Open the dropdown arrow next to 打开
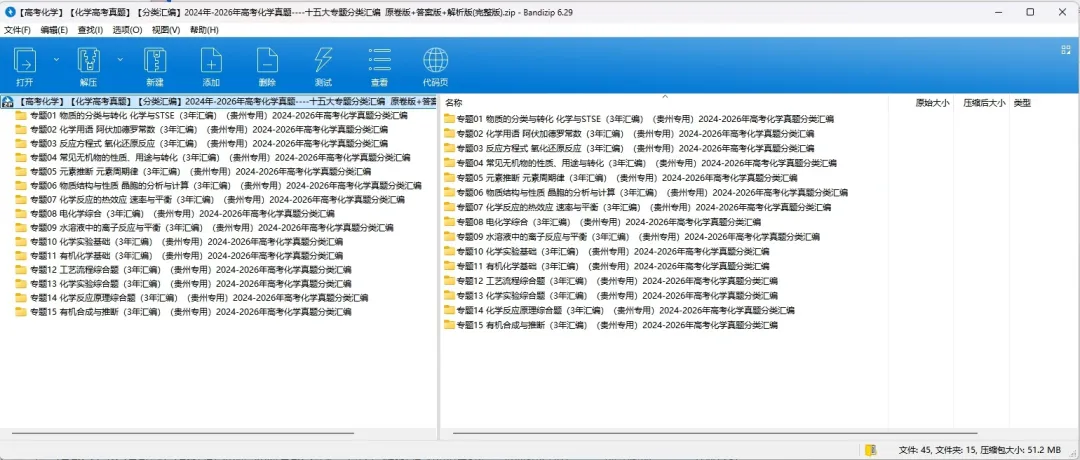 56,59
